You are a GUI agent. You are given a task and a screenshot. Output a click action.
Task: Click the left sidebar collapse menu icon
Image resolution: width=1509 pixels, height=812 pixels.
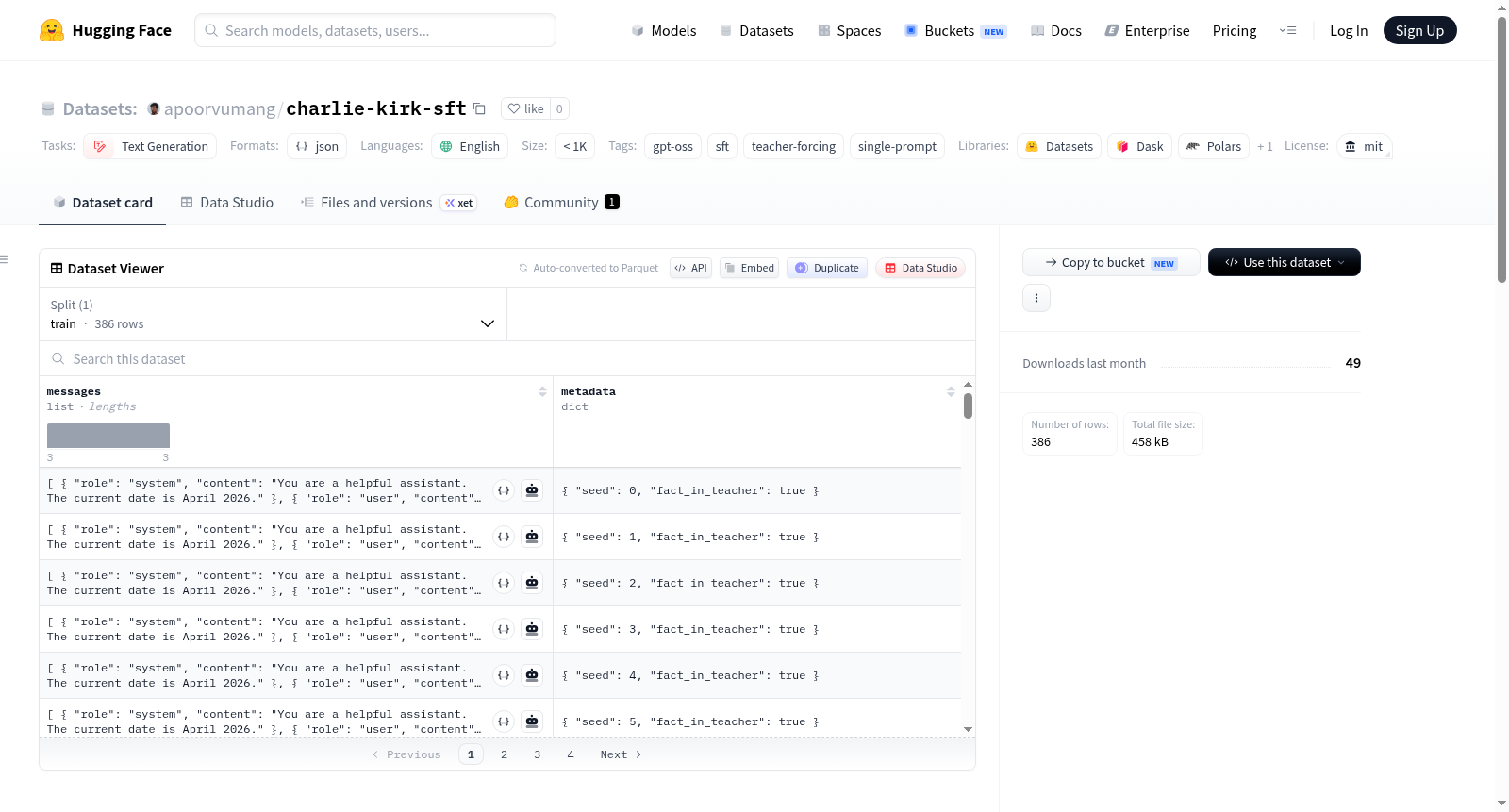coord(4,259)
